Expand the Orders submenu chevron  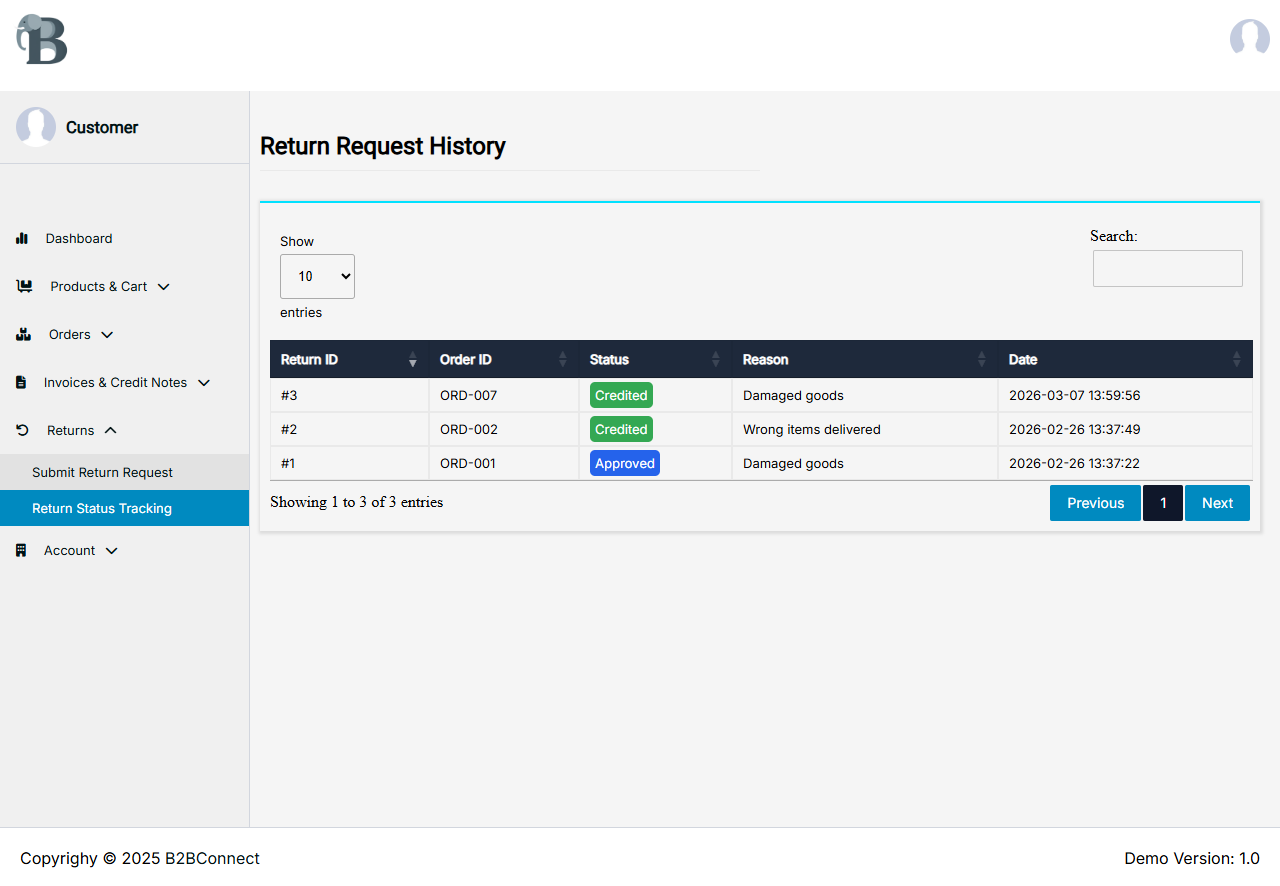107,335
